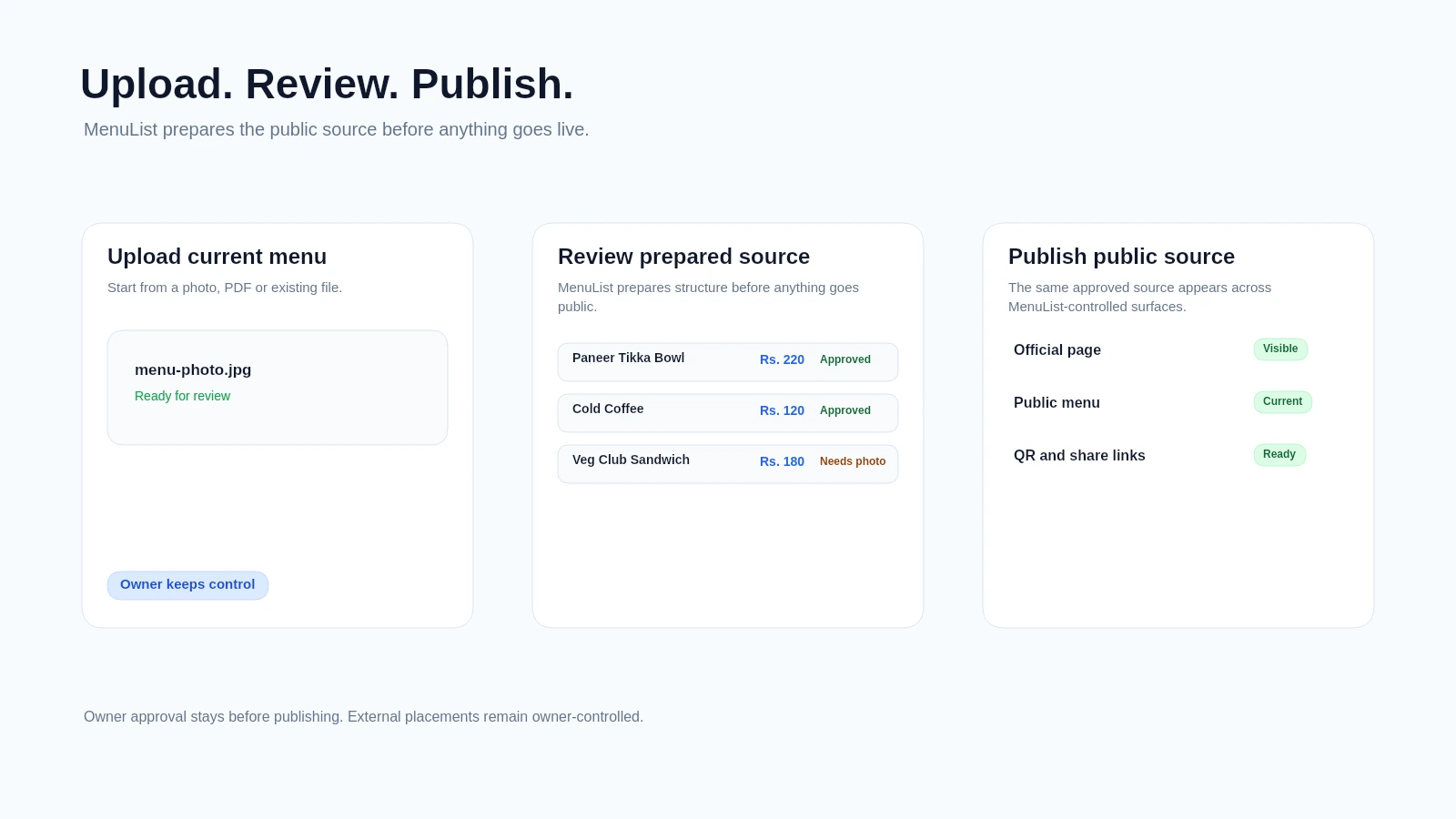Image resolution: width=1456 pixels, height=819 pixels.
Task: Click the Current badge
Action: [1282, 402]
